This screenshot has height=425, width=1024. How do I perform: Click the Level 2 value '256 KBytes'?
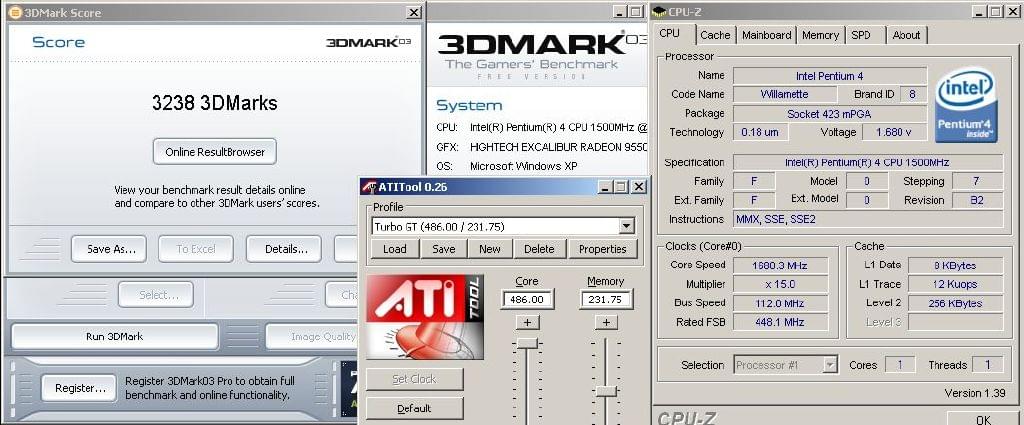(x=955, y=303)
